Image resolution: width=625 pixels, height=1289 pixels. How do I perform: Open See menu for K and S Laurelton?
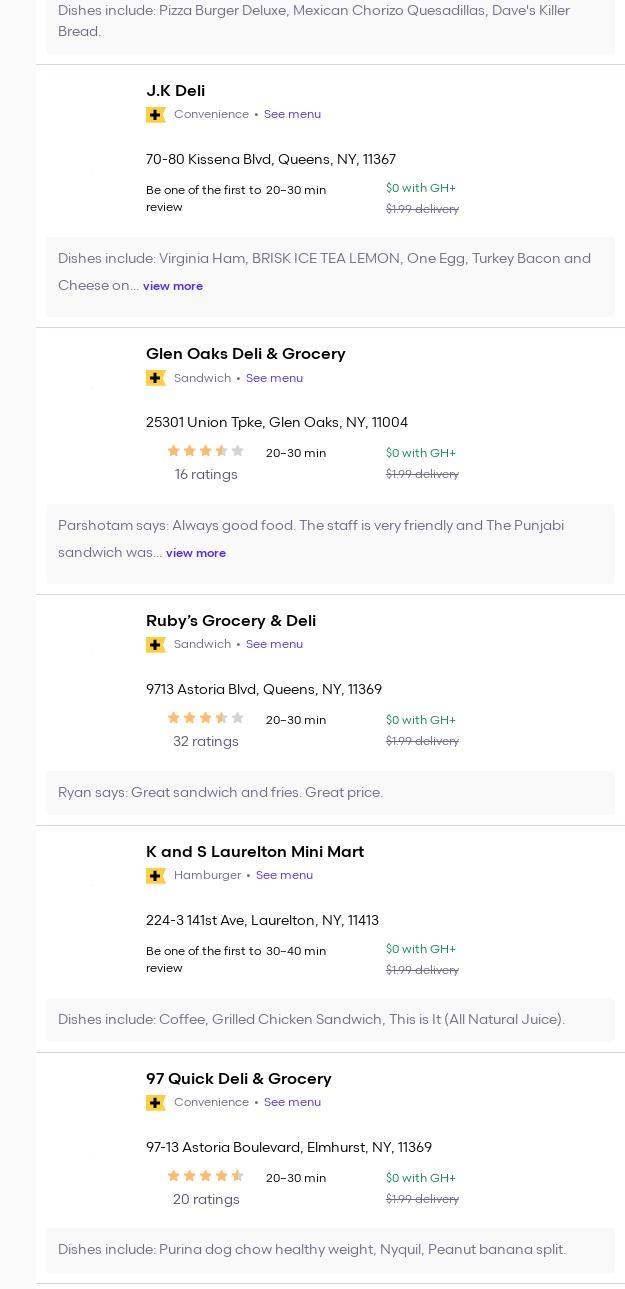284,875
